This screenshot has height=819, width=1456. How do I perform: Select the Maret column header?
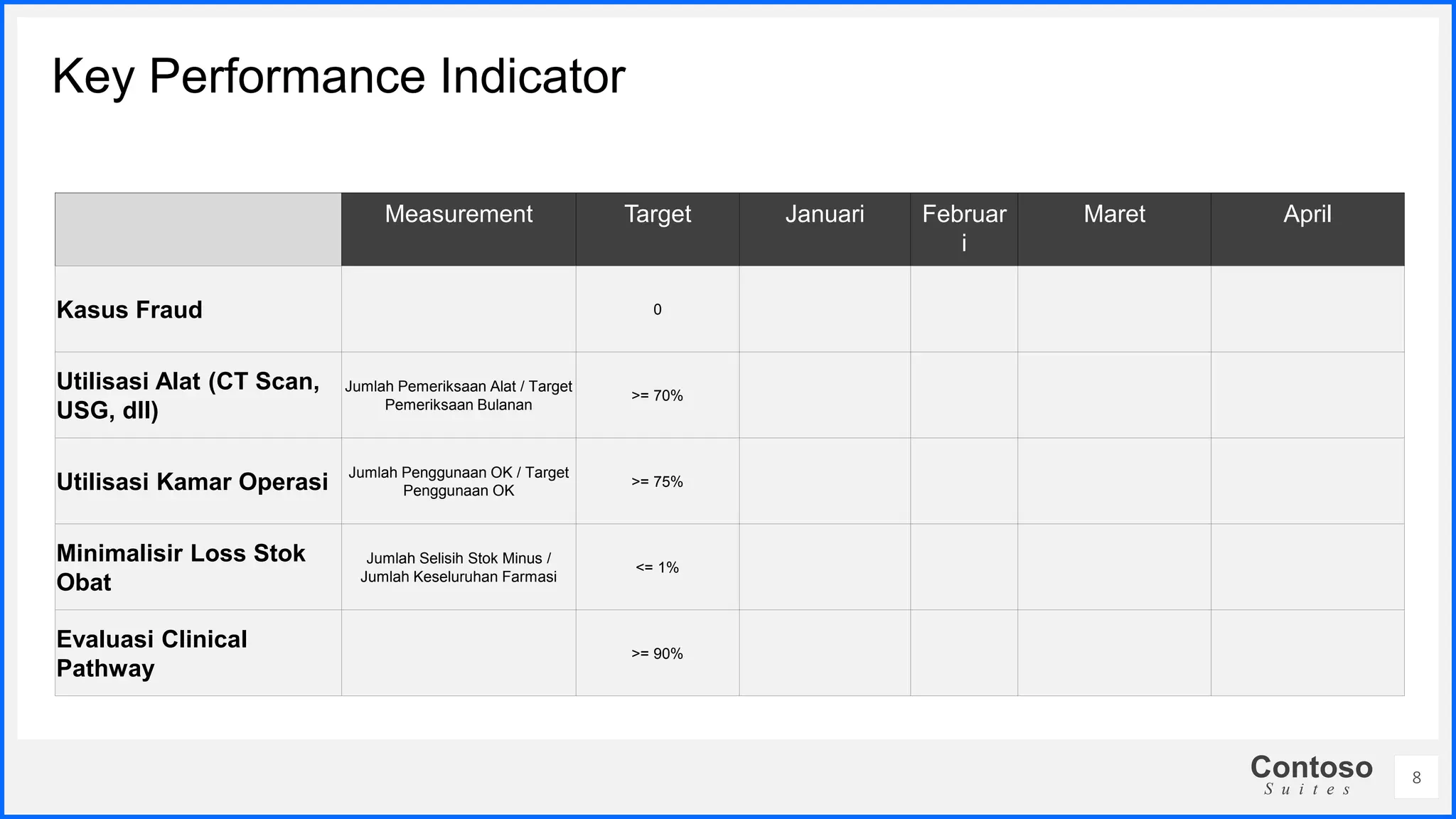click(x=1114, y=214)
